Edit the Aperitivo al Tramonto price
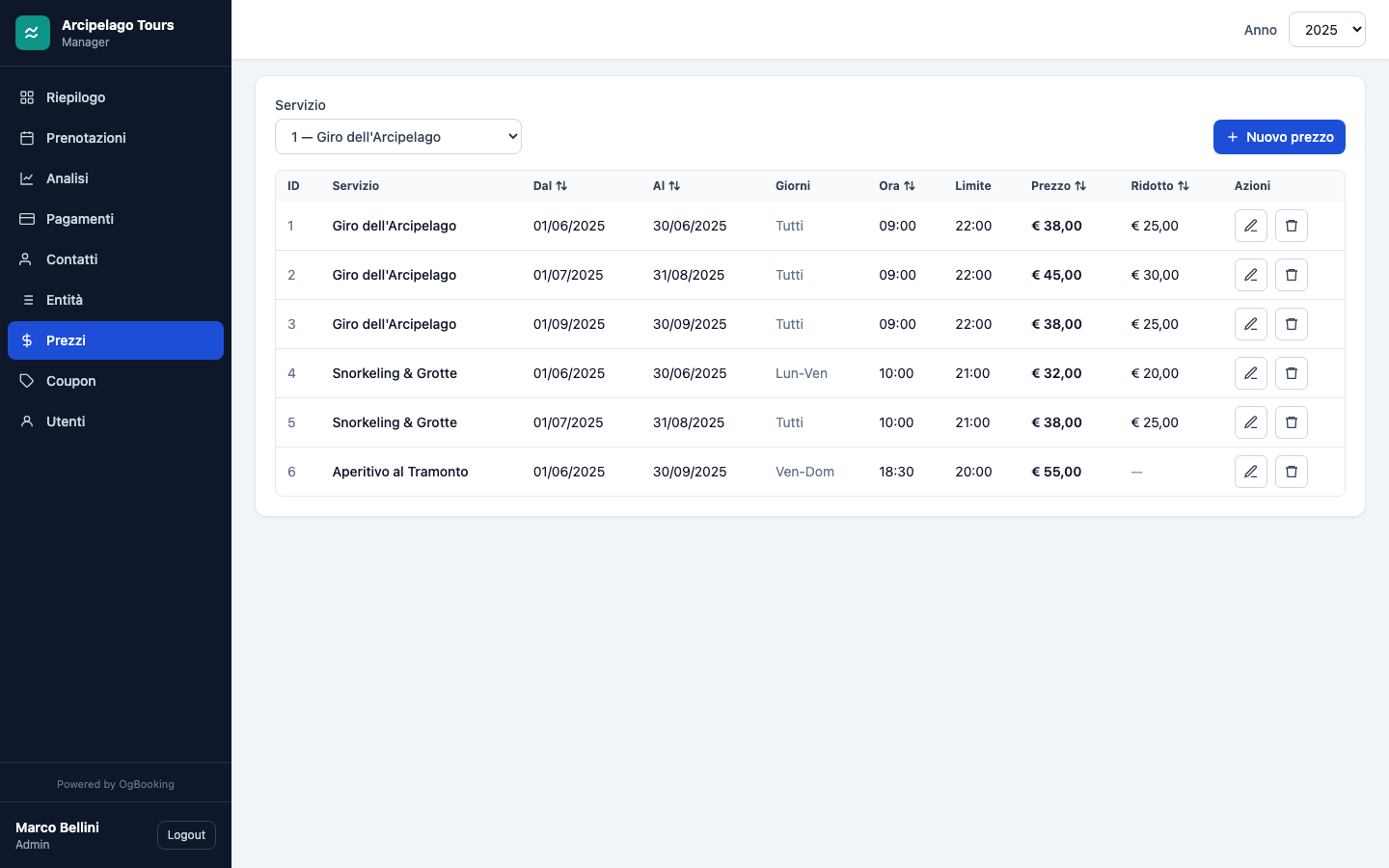 point(1251,472)
